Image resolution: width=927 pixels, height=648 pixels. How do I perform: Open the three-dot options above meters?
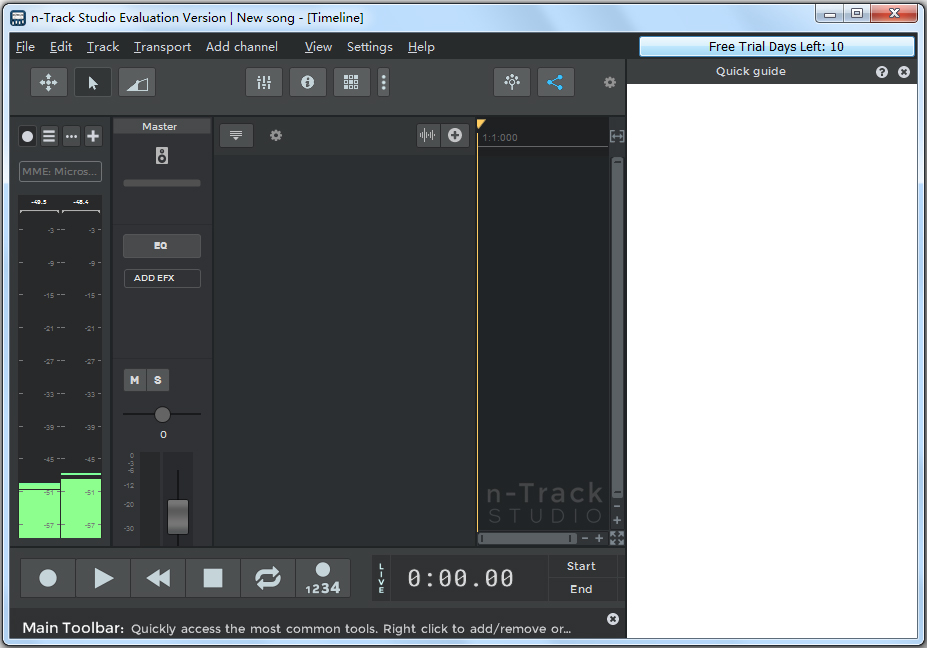72,137
